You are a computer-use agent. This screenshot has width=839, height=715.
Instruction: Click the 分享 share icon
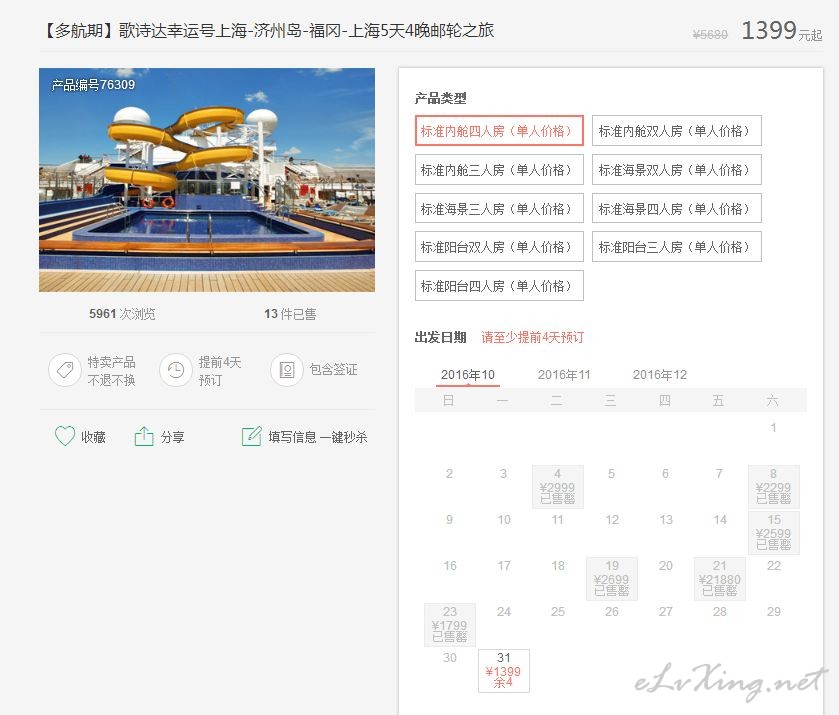[143, 437]
